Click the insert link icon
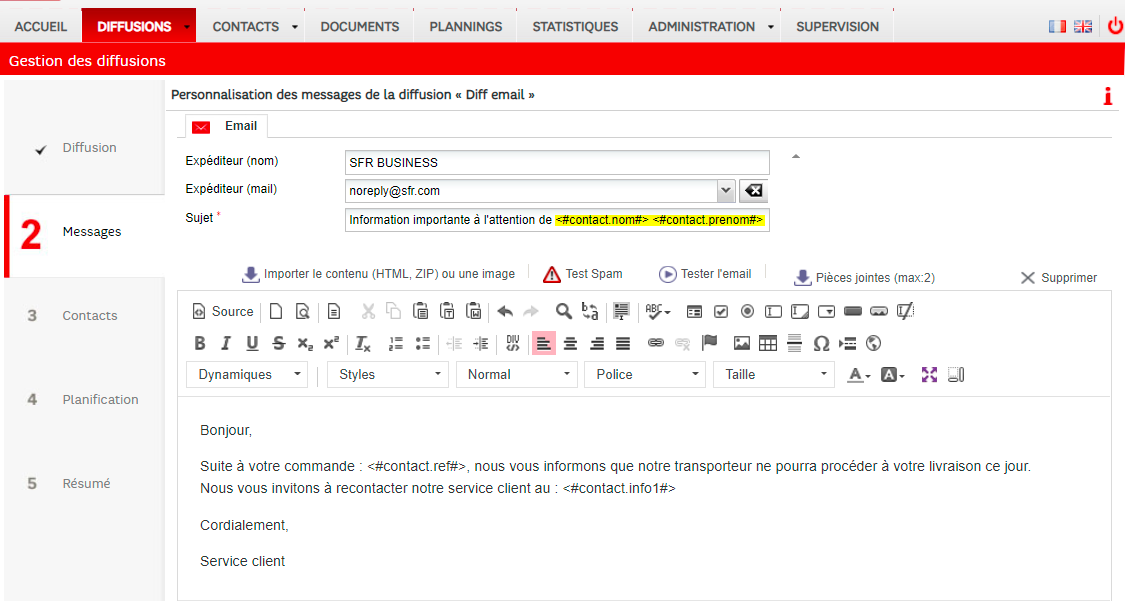Viewport: 1125px width, 601px height. point(656,343)
